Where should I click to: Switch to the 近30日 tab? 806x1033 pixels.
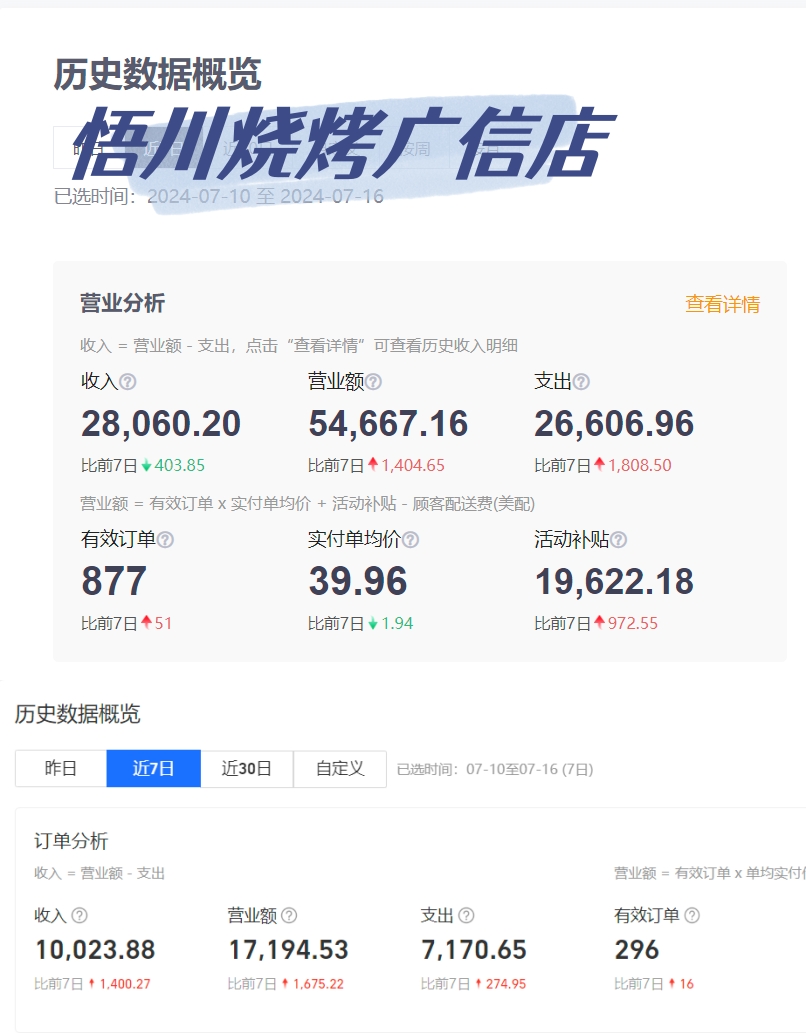(246, 769)
